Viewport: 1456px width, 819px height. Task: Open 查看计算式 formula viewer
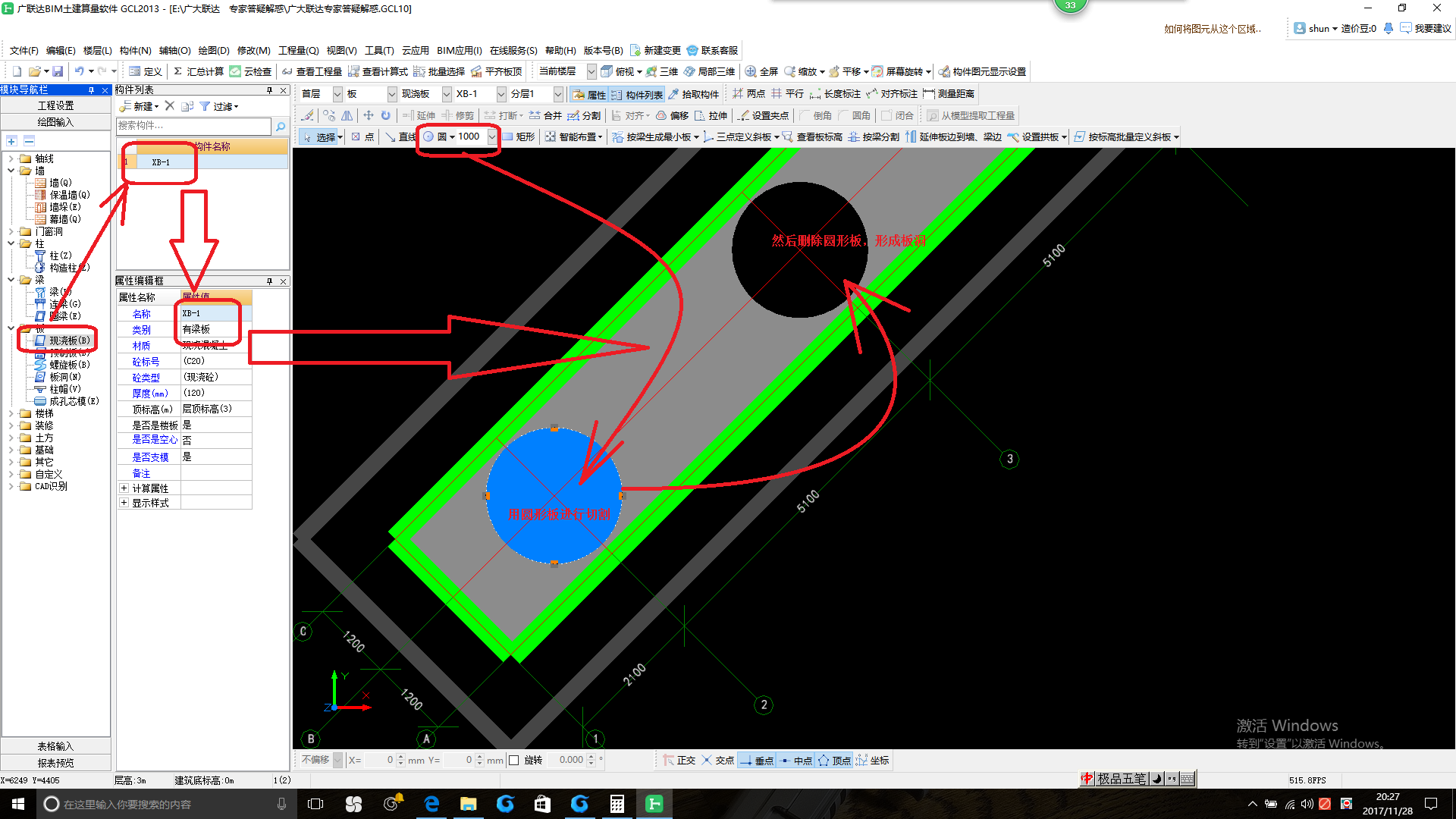pyautogui.click(x=378, y=71)
